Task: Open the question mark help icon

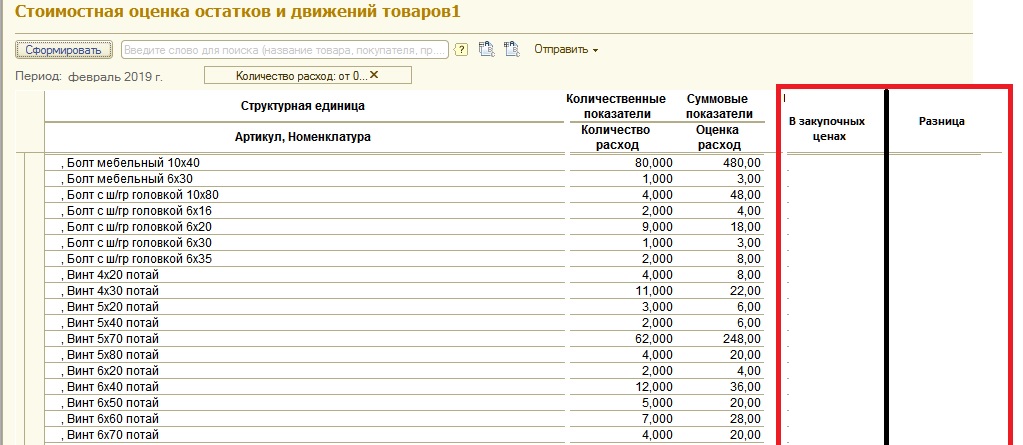Action: point(461,49)
